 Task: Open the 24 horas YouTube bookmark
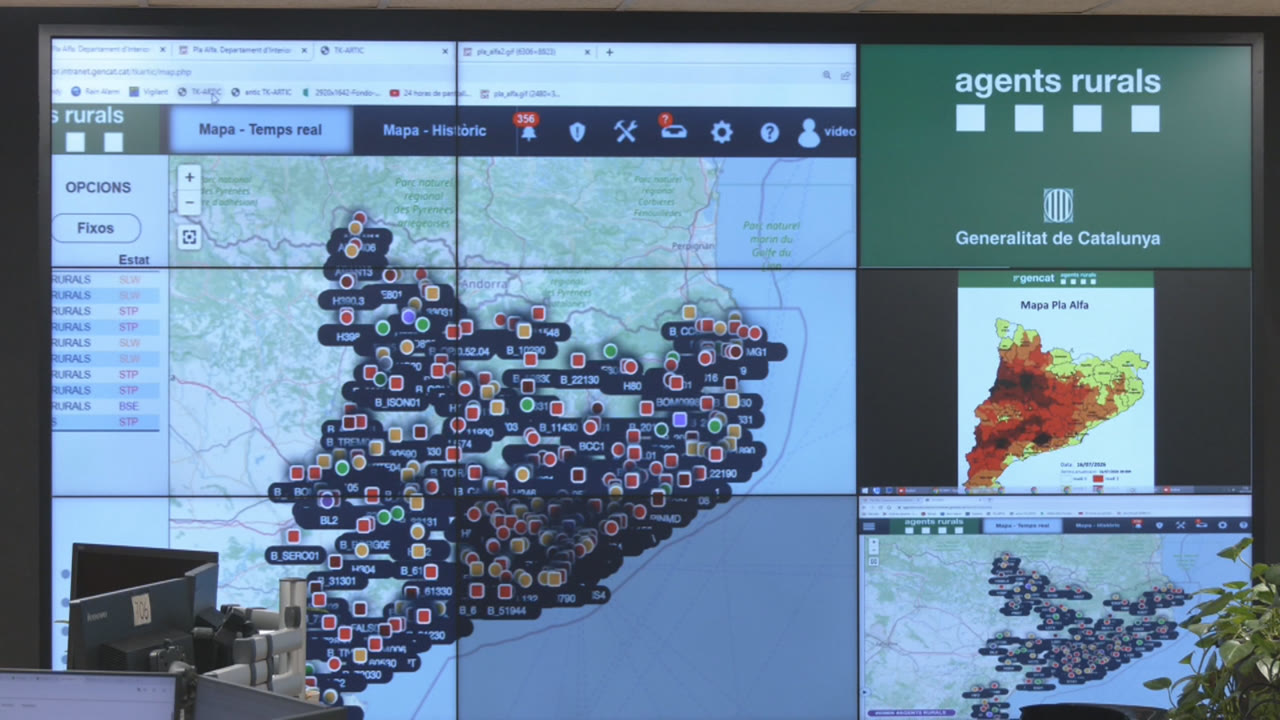431,93
